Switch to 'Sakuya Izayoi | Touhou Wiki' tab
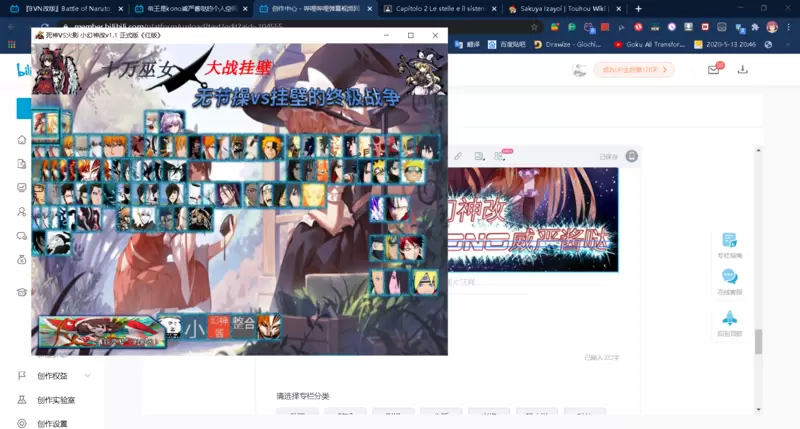The height and width of the screenshot is (429, 800). tap(564, 9)
